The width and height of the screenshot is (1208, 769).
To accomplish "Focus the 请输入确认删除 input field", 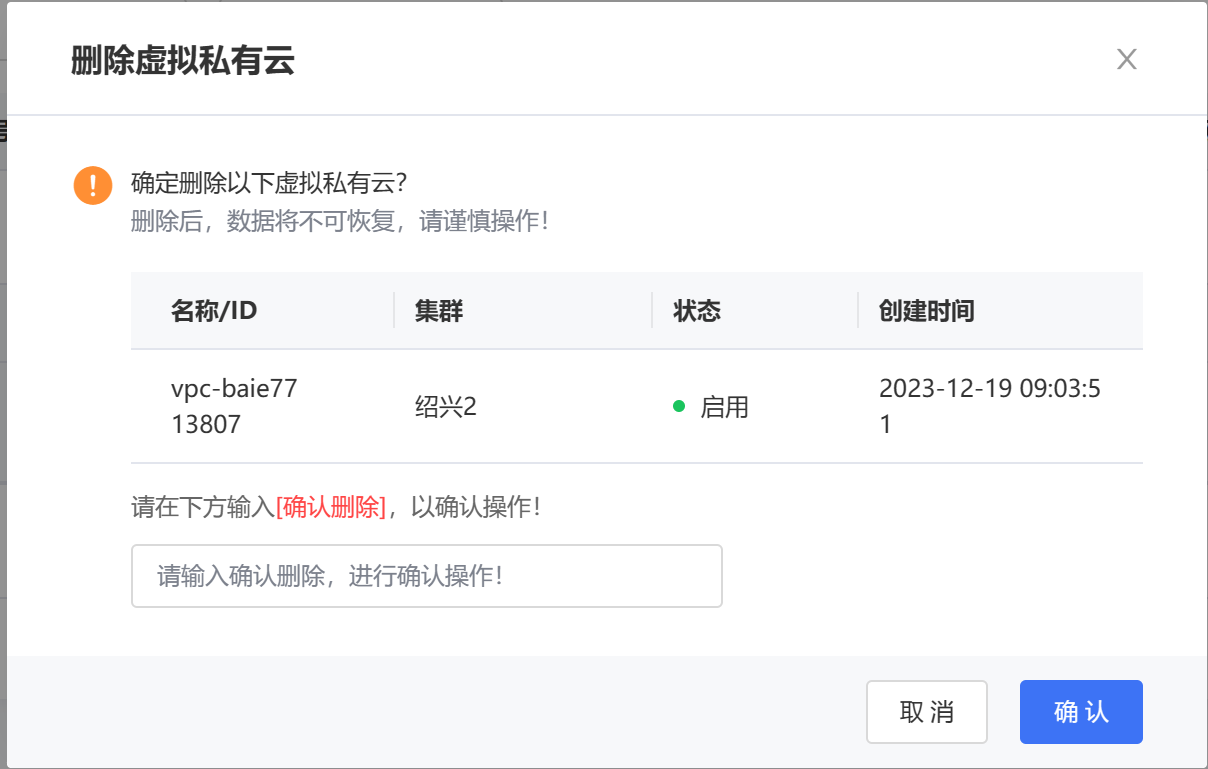I will pyautogui.click(x=426, y=576).
